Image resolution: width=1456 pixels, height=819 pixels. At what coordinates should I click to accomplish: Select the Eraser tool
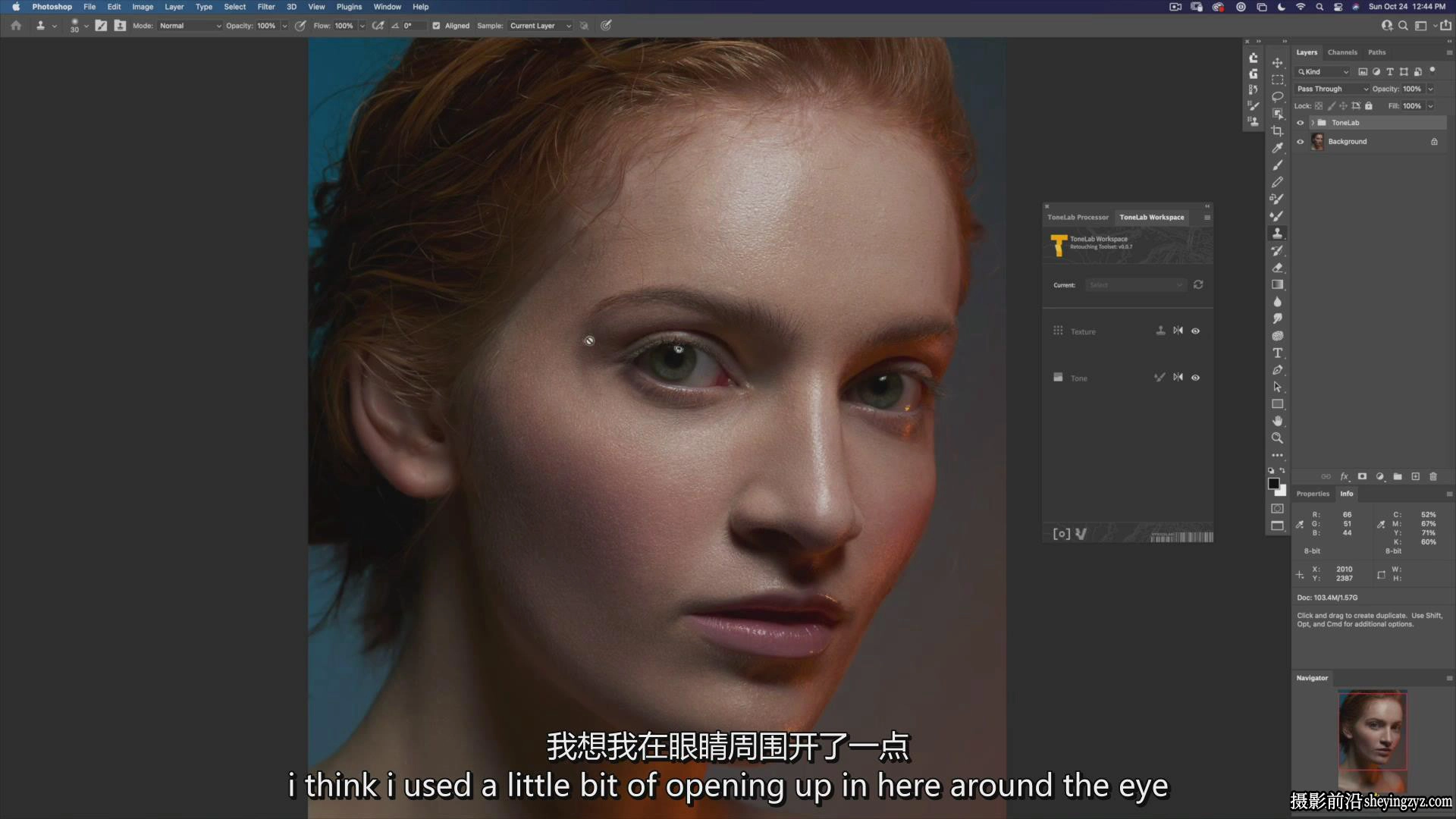click(x=1278, y=268)
